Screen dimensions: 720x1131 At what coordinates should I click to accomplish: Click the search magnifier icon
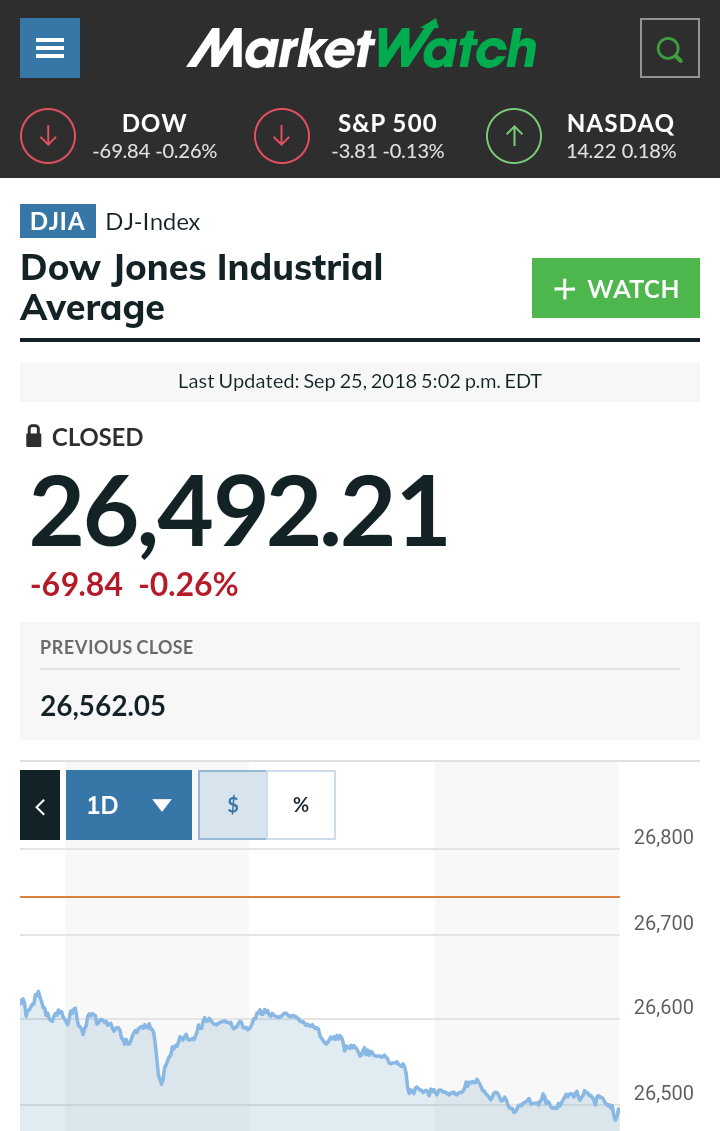coord(669,48)
